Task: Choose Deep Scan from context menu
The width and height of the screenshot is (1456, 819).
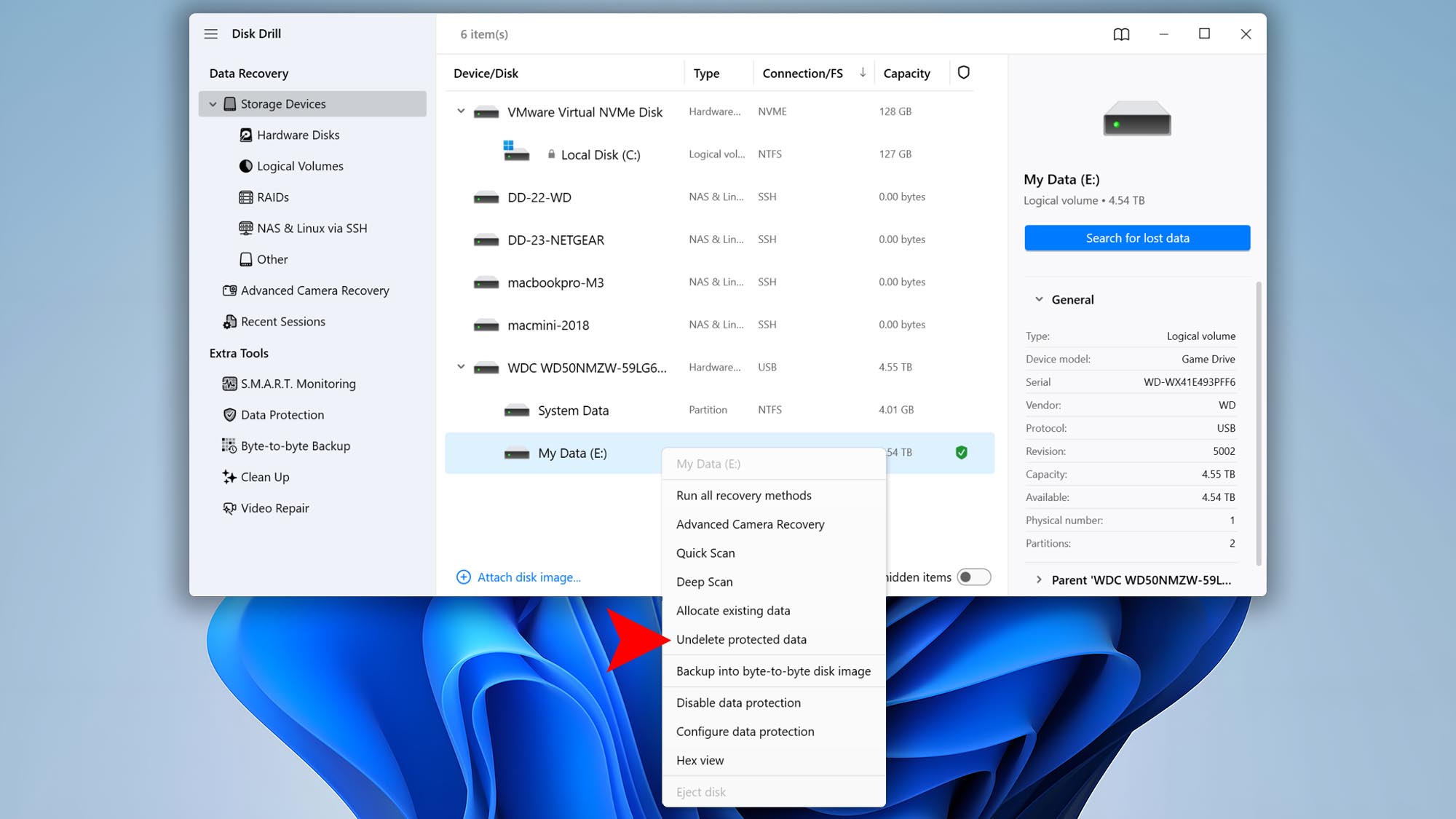Action: (x=773, y=582)
